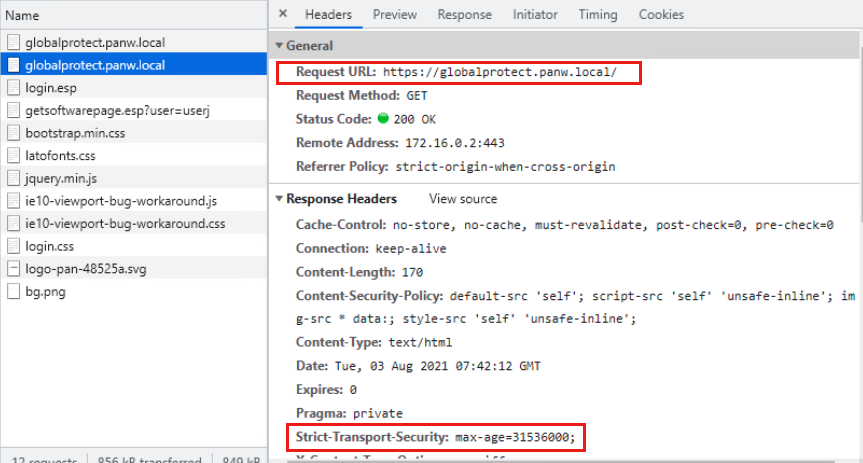Collapse the Response Headers section

(x=280, y=199)
